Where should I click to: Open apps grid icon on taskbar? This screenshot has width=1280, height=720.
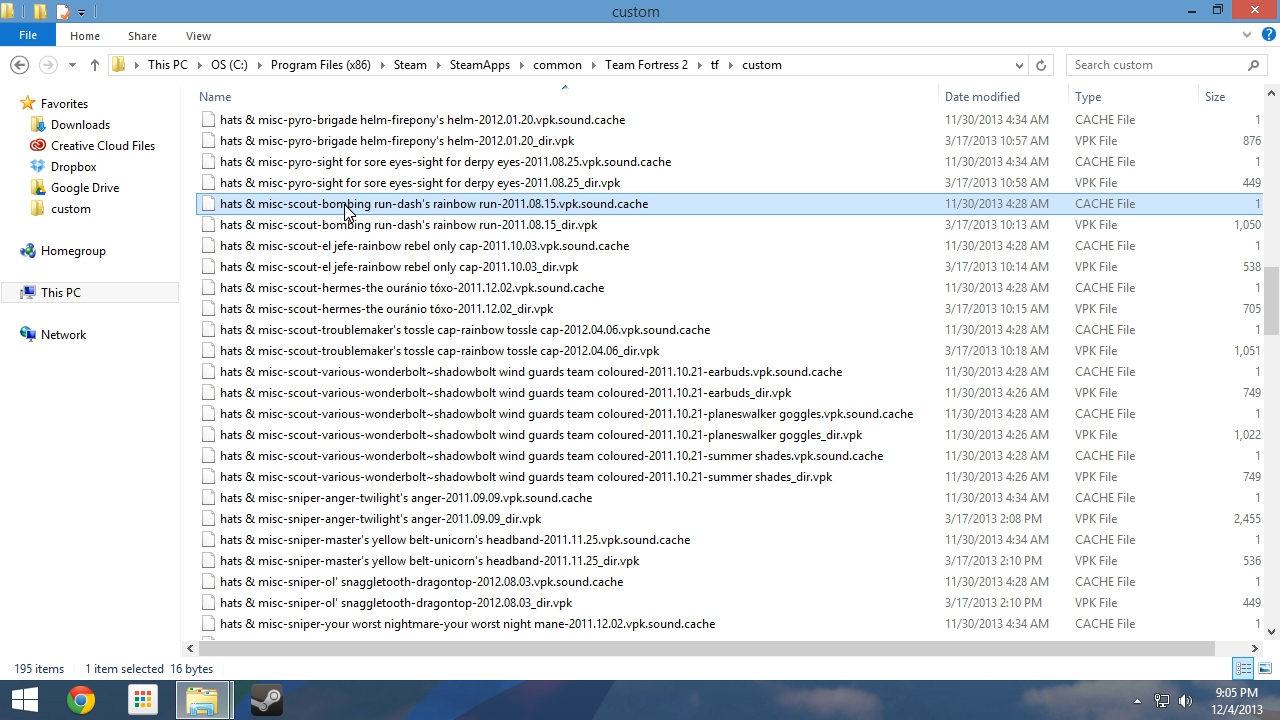tap(143, 700)
